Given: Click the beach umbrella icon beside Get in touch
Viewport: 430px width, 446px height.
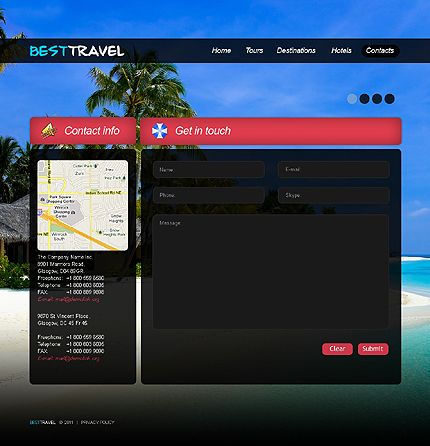Looking at the screenshot, I should [160, 131].
